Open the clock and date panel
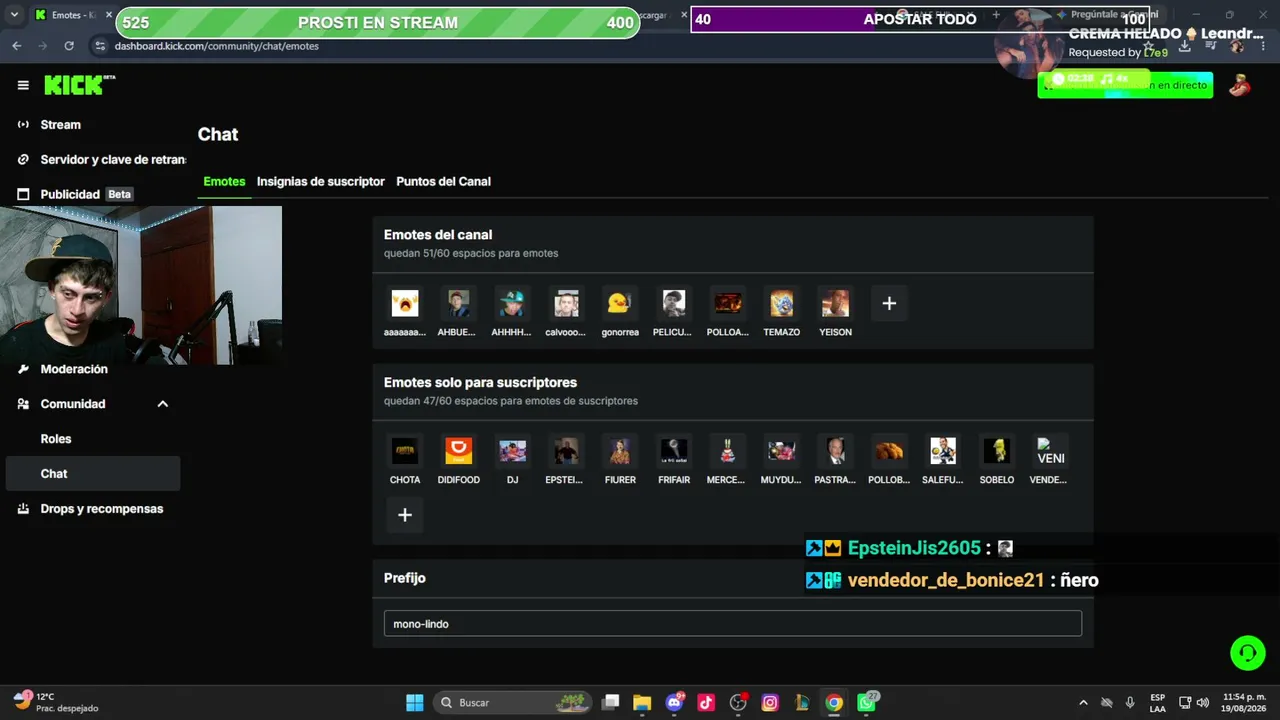 1244,703
